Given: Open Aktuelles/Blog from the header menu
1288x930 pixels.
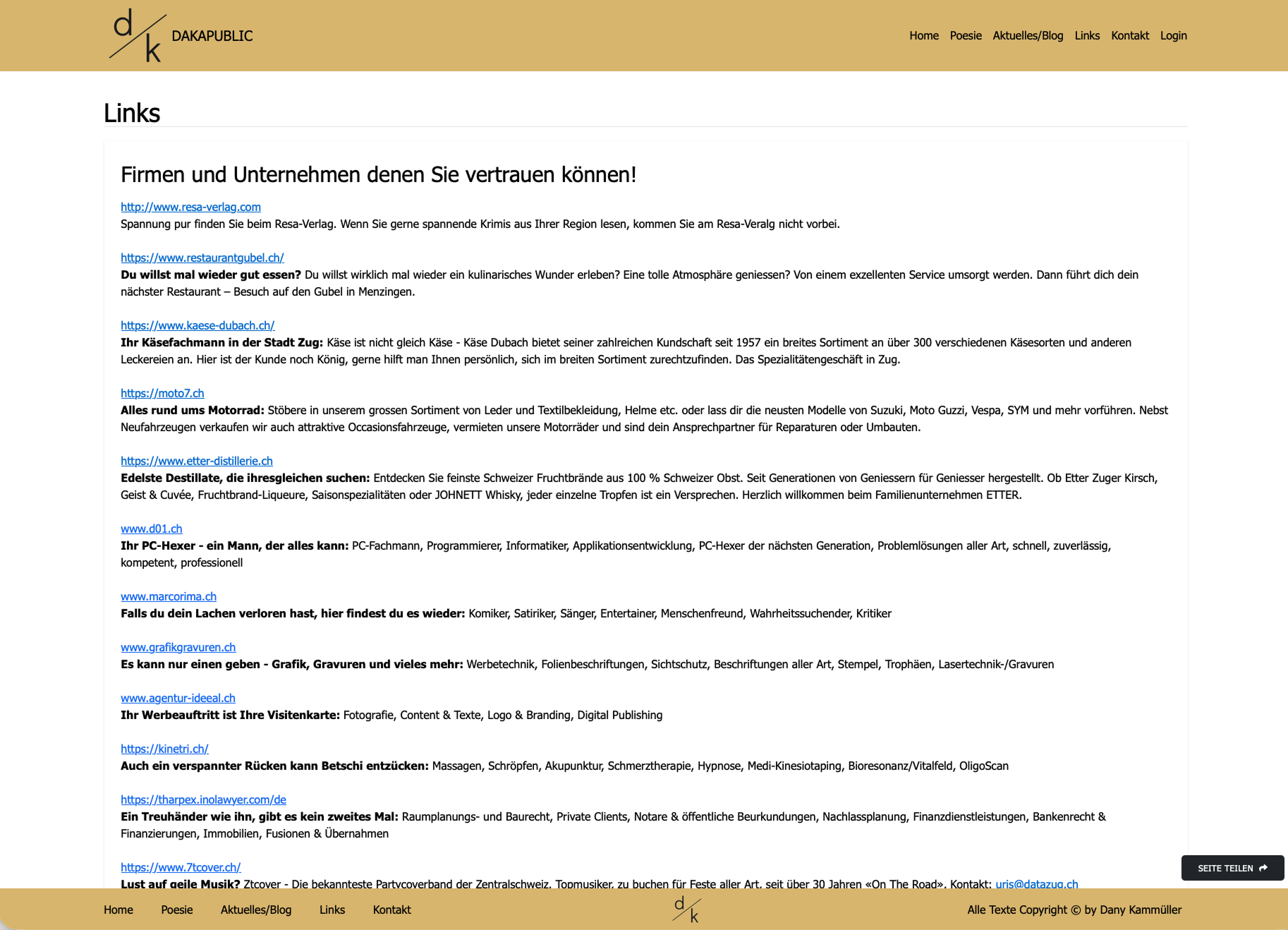Looking at the screenshot, I should tap(1027, 36).
